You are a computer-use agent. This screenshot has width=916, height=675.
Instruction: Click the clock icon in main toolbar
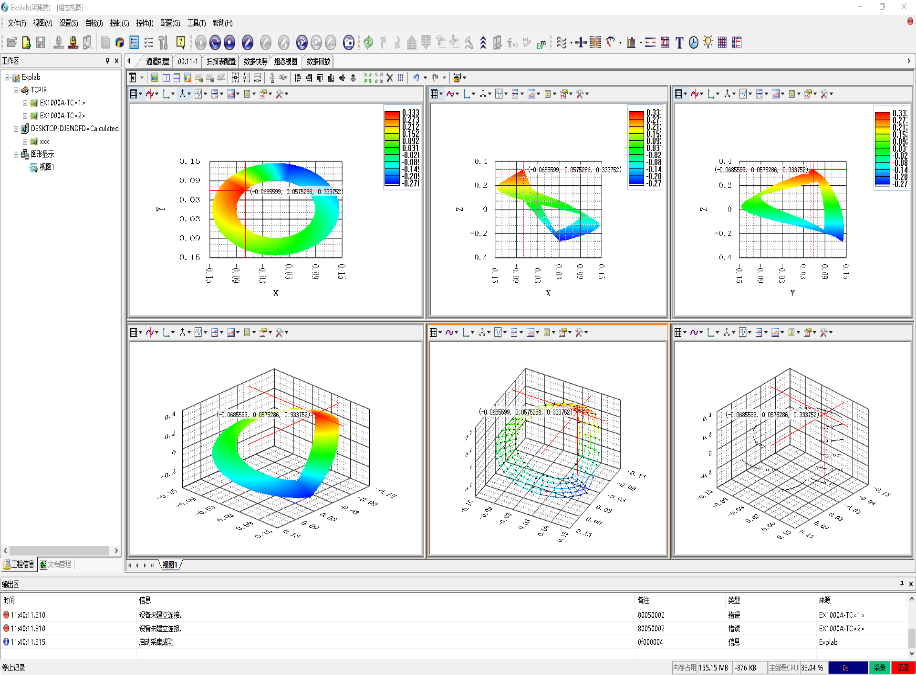pos(693,42)
